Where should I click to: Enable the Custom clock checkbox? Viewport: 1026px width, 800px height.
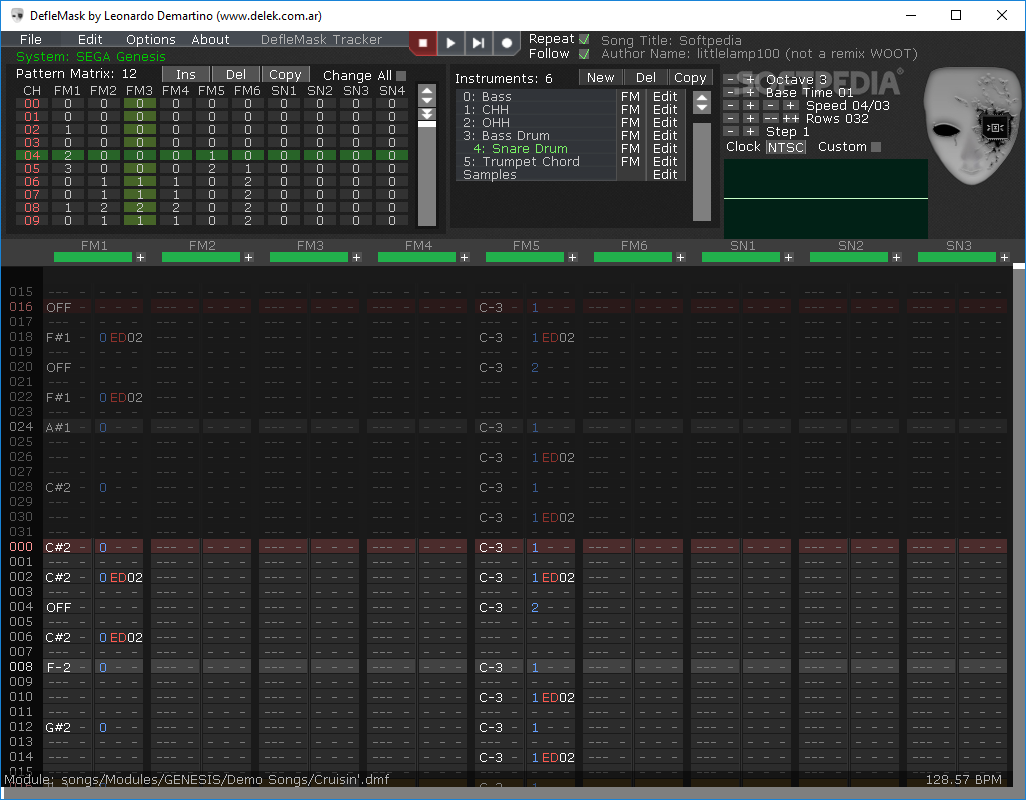[876, 147]
